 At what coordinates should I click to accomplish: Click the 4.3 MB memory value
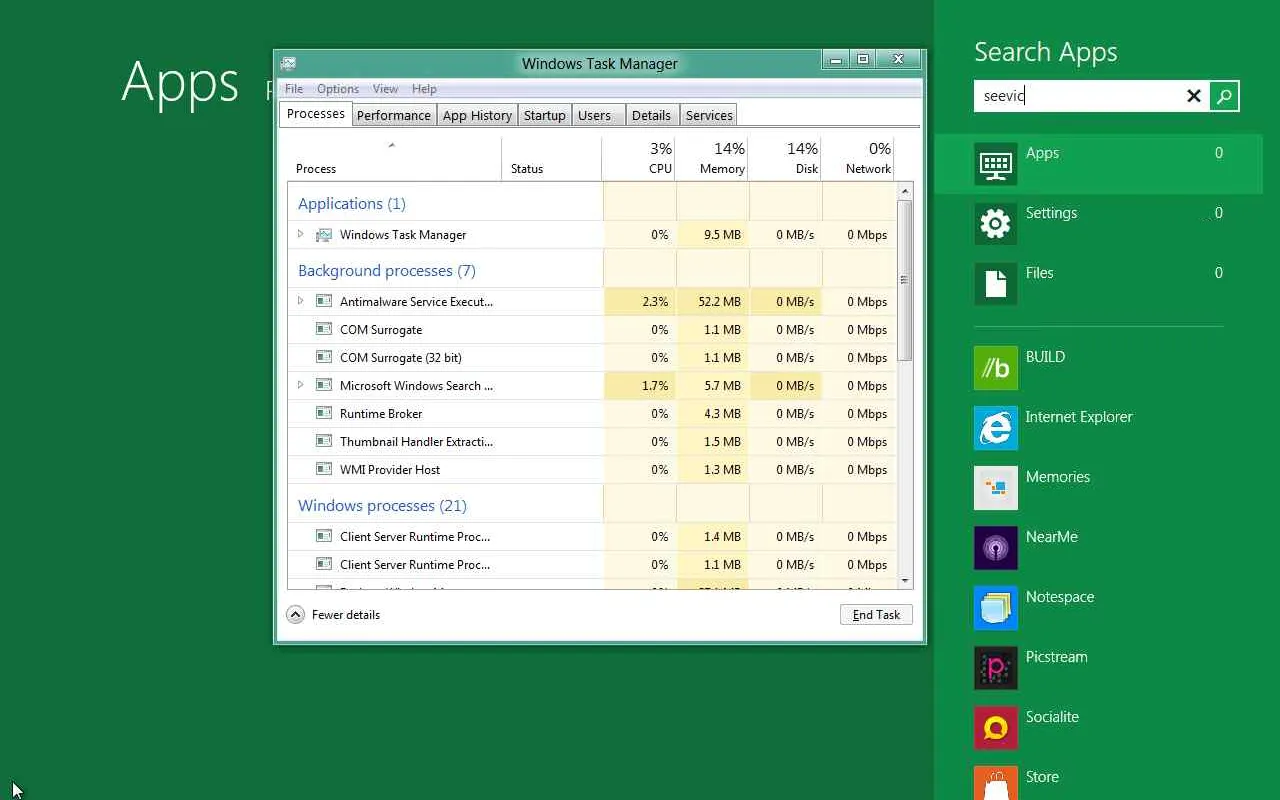tap(722, 413)
